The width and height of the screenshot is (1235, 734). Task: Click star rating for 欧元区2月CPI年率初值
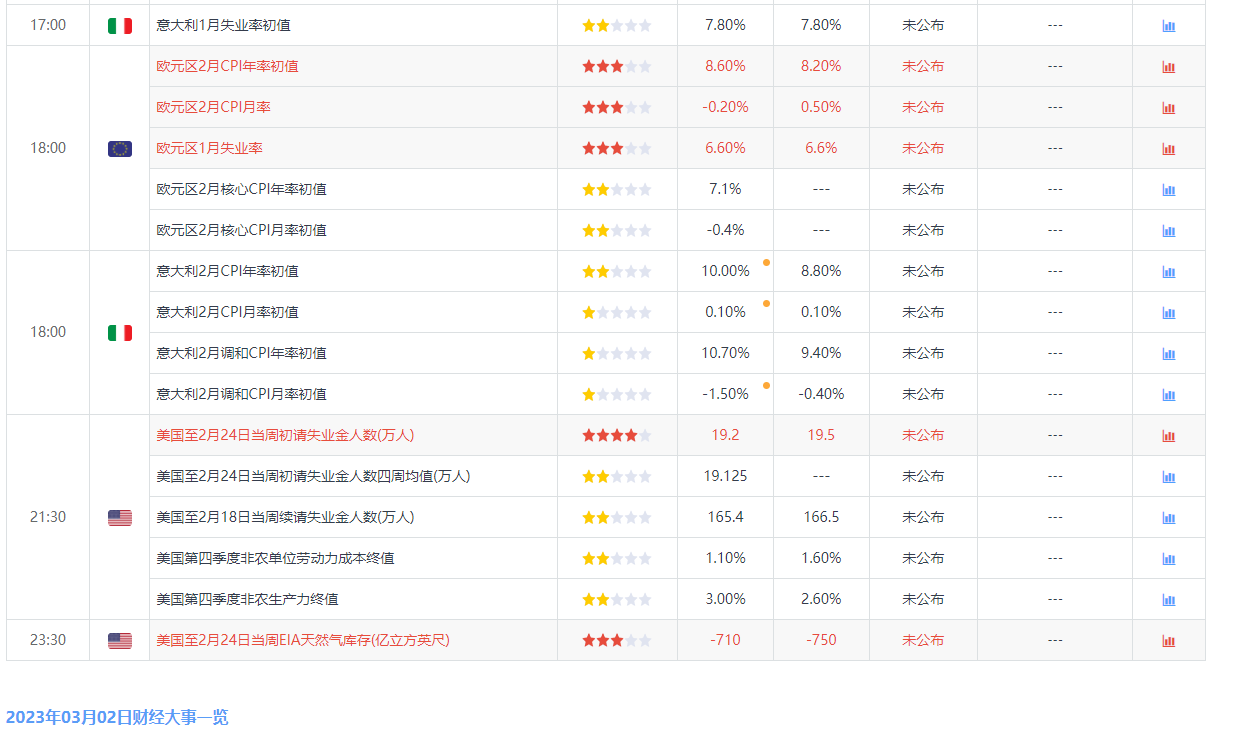(x=617, y=66)
